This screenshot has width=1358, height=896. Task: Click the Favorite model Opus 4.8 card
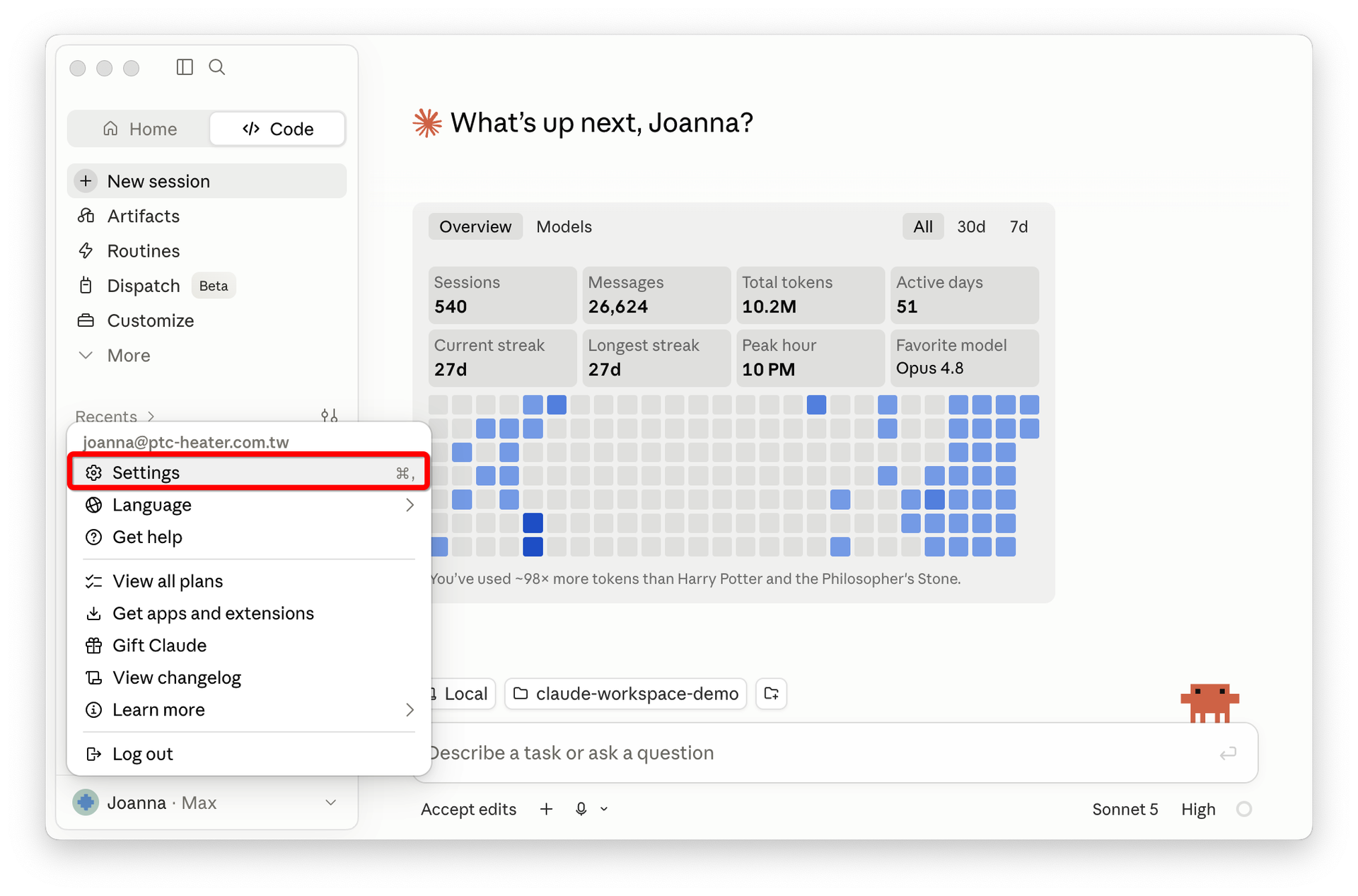point(964,358)
